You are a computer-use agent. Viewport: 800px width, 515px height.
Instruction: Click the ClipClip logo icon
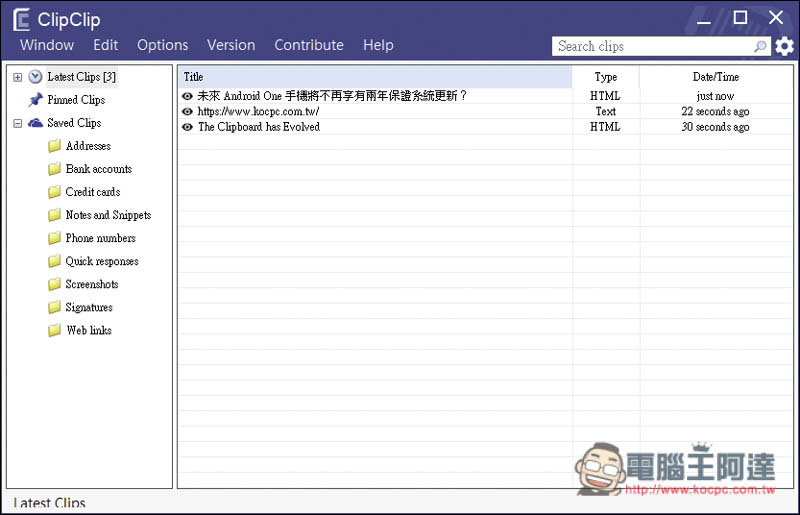pyautogui.click(x=21, y=20)
